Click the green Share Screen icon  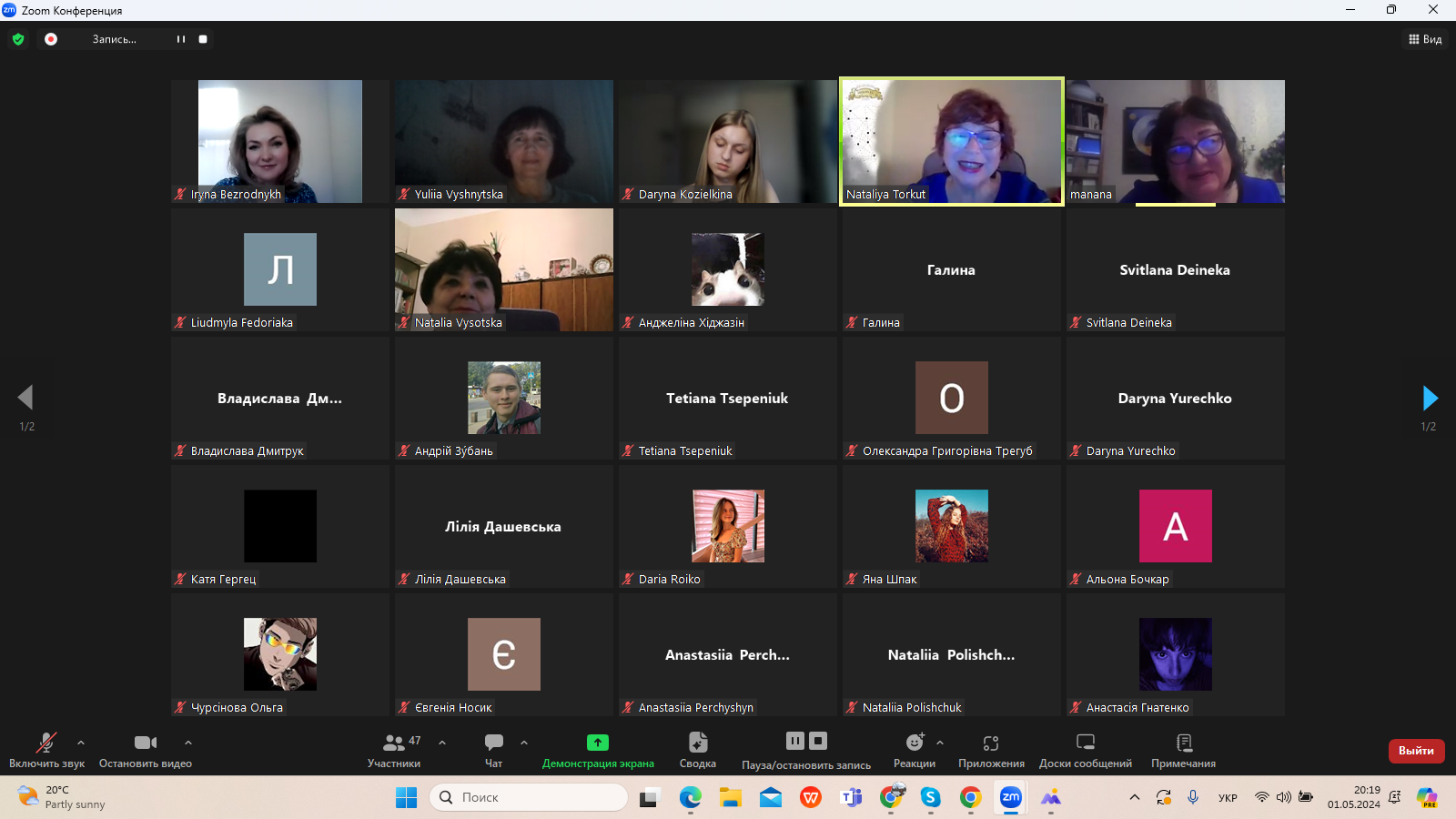[x=597, y=743]
